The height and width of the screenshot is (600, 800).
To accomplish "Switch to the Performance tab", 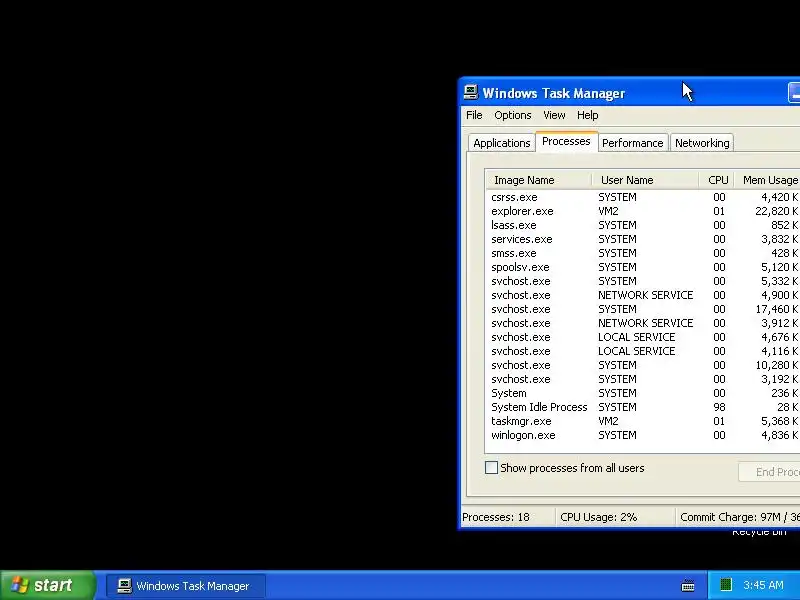I will pos(633,143).
